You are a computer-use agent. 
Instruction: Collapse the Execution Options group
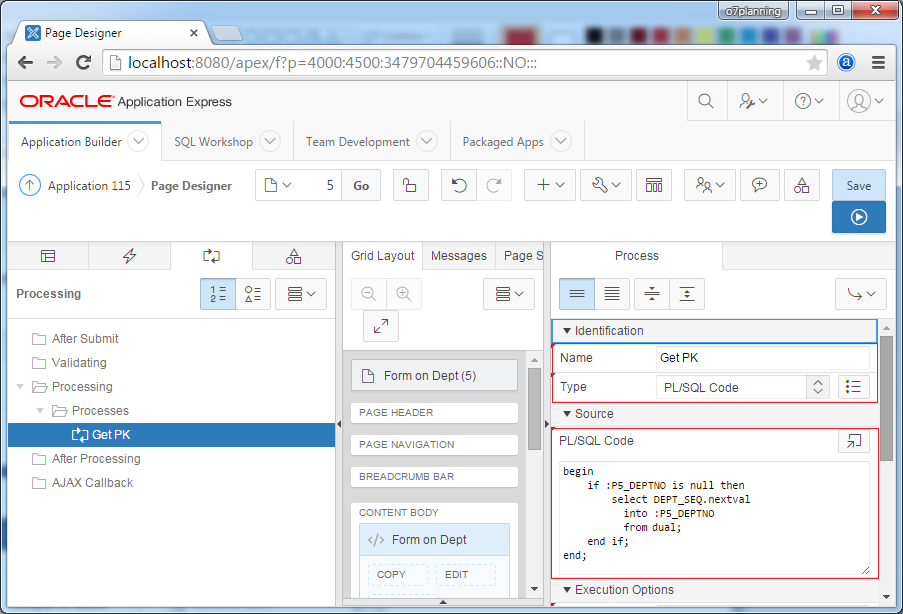[567, 590]
